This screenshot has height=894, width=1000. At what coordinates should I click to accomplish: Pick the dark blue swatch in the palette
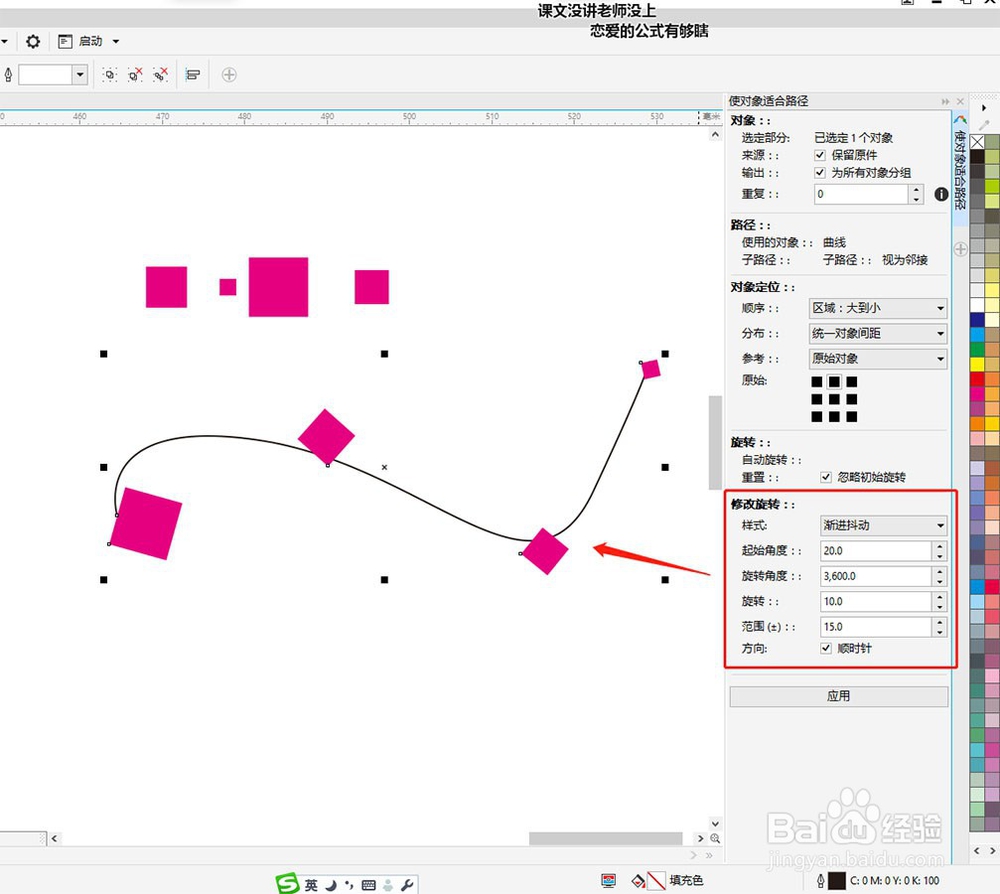click(x=977, y=319)
